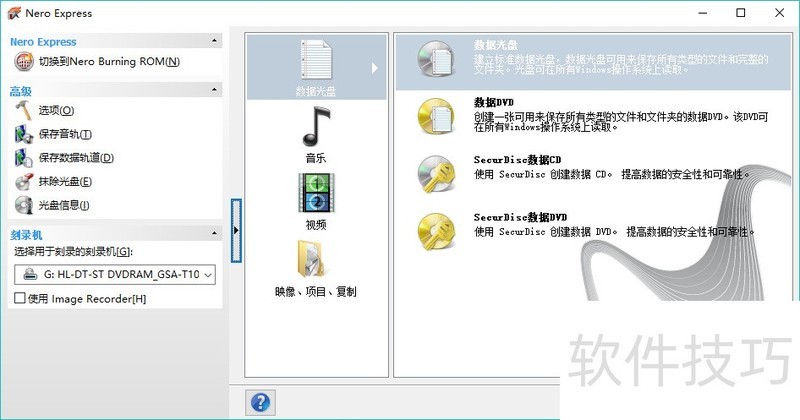Open the G: HL-DT-ST DVDRAM recorder dropdown
The image size is (800, 420).
[x=115, y=275]
